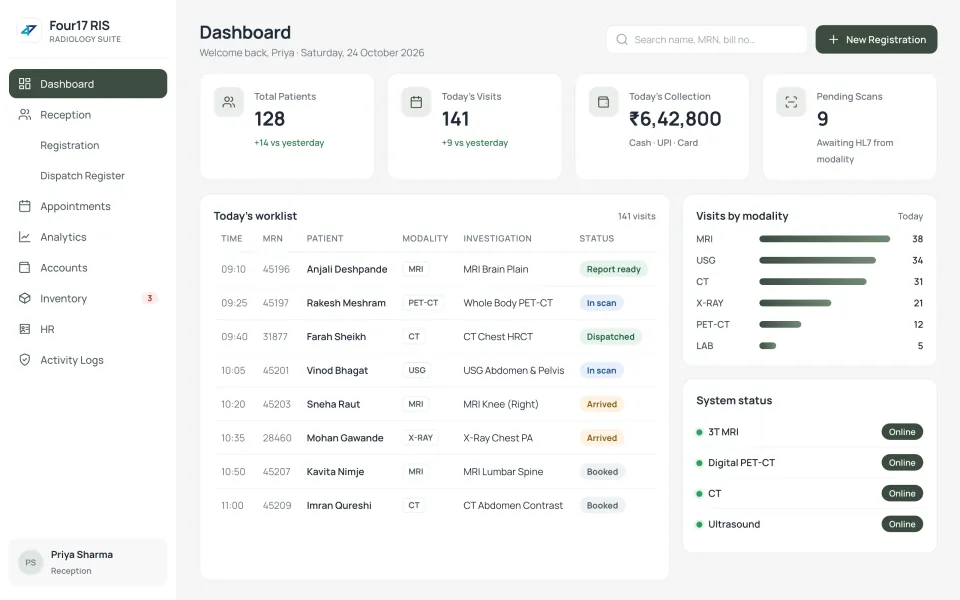
Task: Click the STATUS column header
Action: tap(596, 239)
